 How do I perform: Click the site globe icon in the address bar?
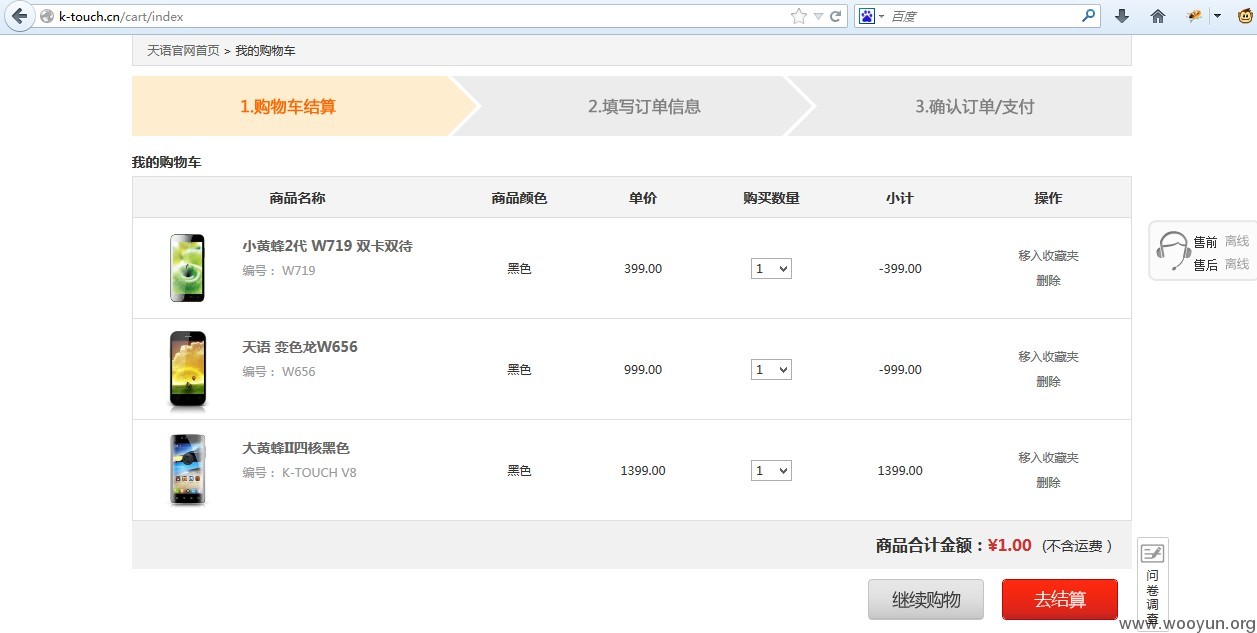(46, 16)
